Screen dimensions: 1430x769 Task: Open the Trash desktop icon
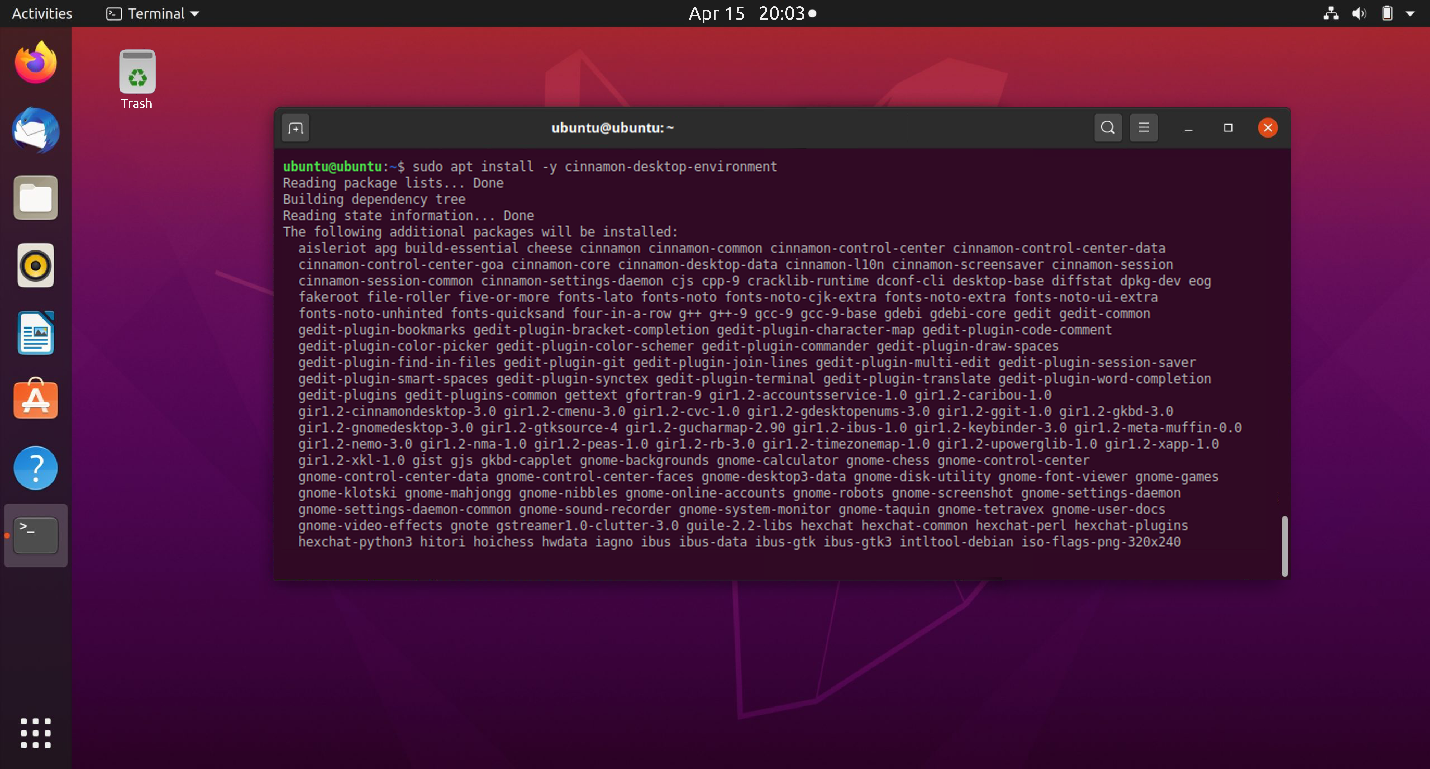pyautogui.click(x=136, y=80)
